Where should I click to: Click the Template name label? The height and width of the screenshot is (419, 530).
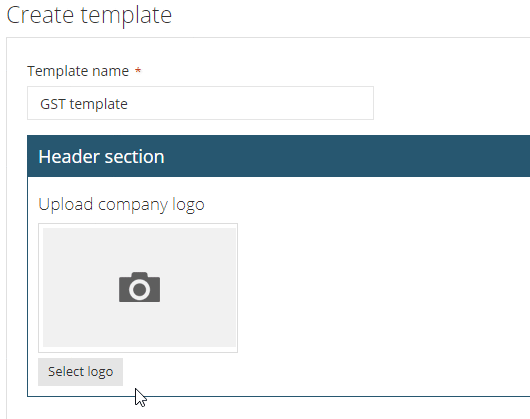[78, 71]
